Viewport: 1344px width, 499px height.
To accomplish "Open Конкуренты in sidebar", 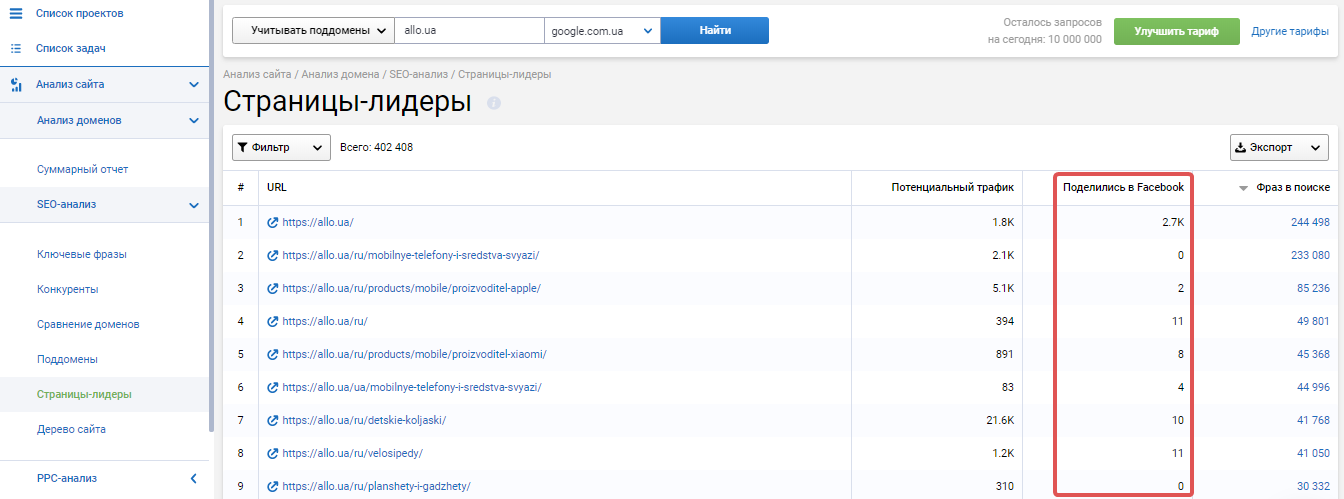I will click(x=68, y=289).
